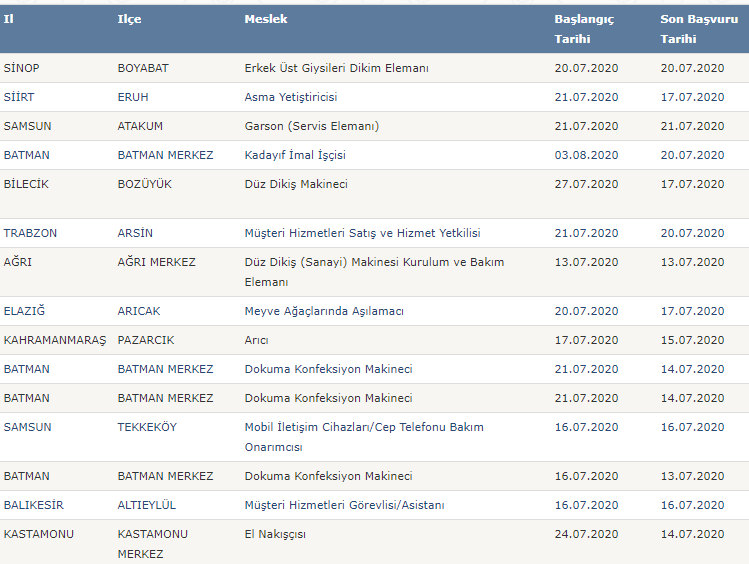Click the TEKKEKÖY district cell
Viewport: 749px width, 564px height.
pyautogui.click(x=147, y=427)
